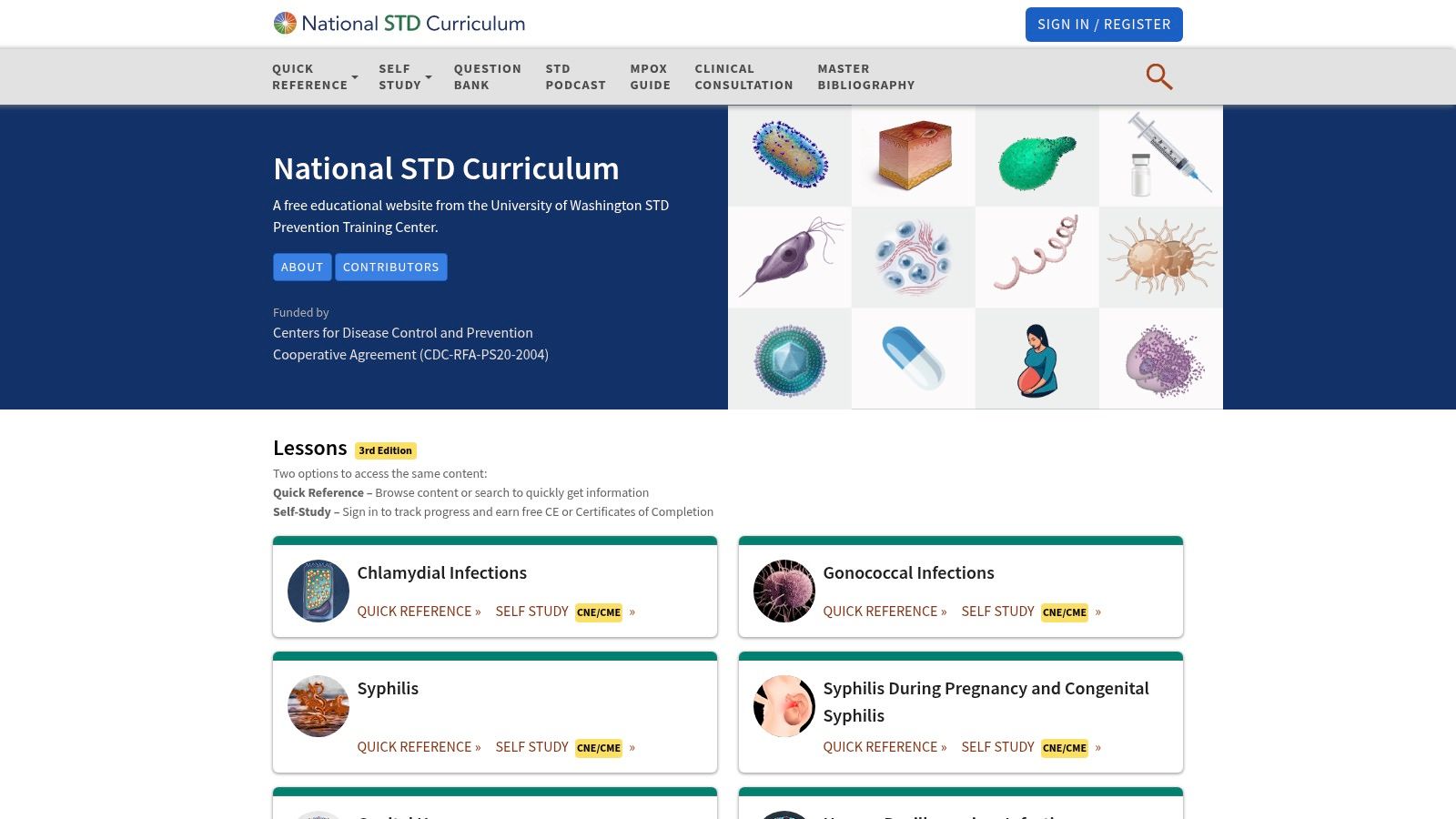Screen dimensions: 1456x819
Task: Click the oval bacterium image tile
Action: (x=790, y=156)
